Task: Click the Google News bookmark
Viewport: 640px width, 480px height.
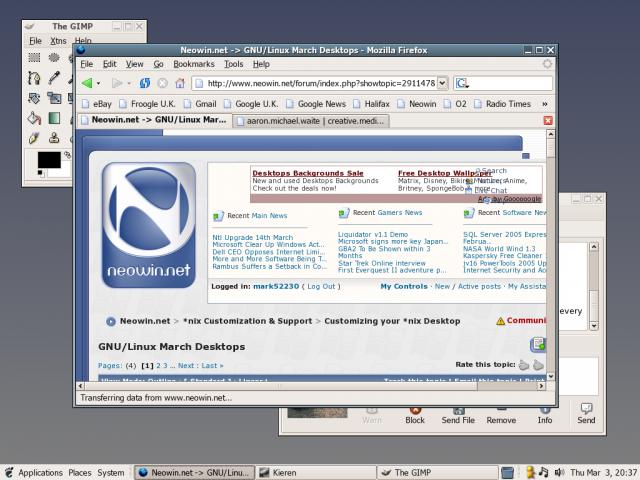Action: point(316,104)
